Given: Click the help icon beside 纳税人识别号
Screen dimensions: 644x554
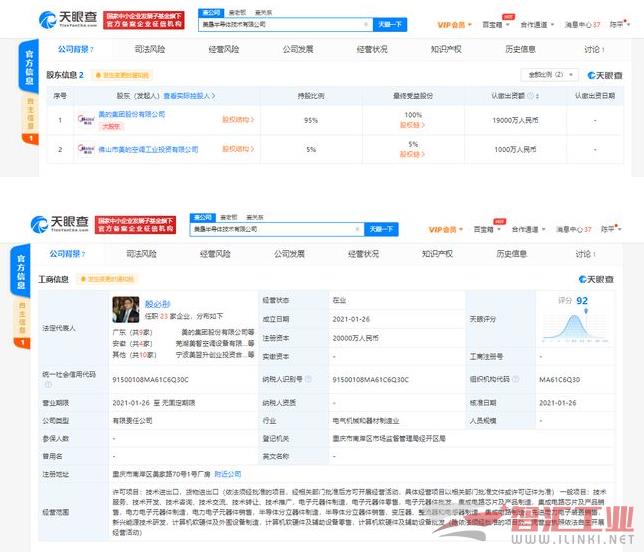Looking at the screenshot, I should 308,379.
